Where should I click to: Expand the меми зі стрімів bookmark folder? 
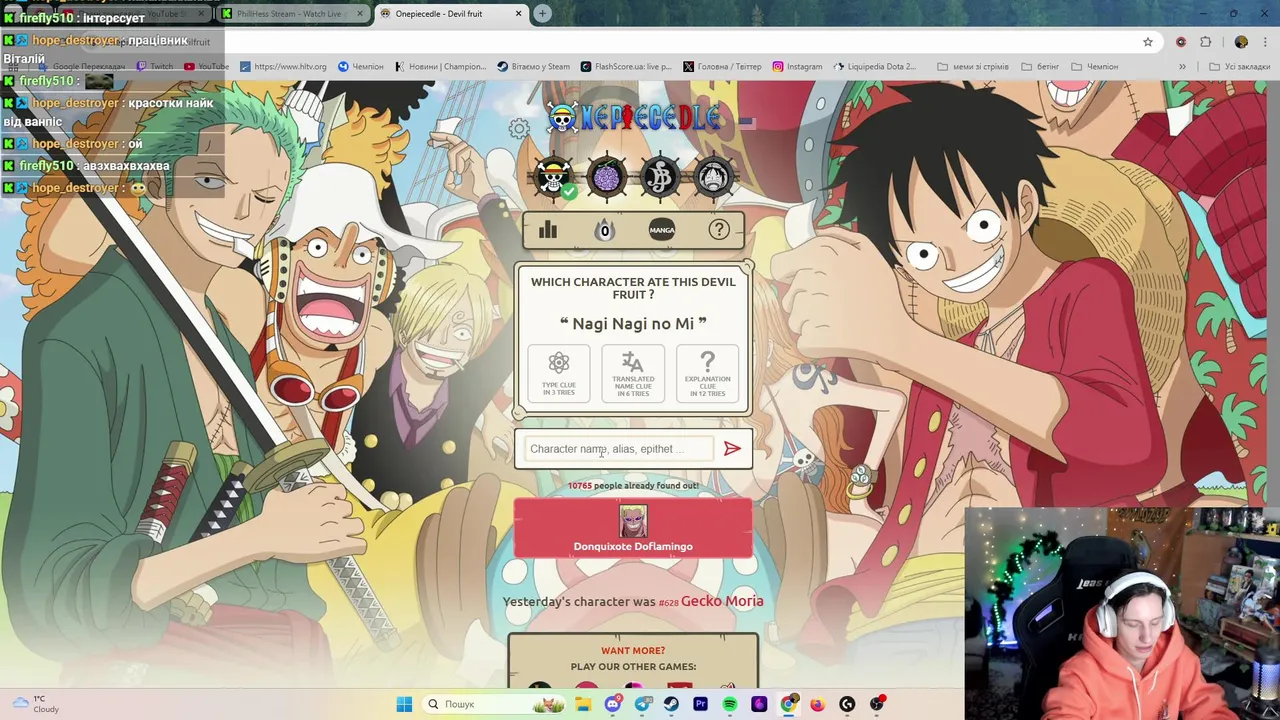coord(973,67)
